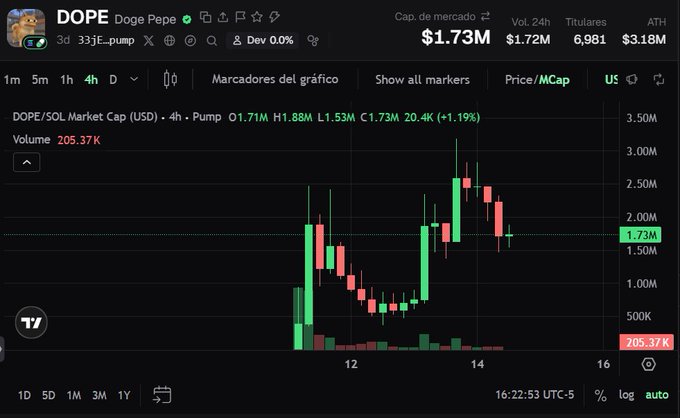
Task: Click the 205.37K volume label on axis
Action: [x=647, y=342]
